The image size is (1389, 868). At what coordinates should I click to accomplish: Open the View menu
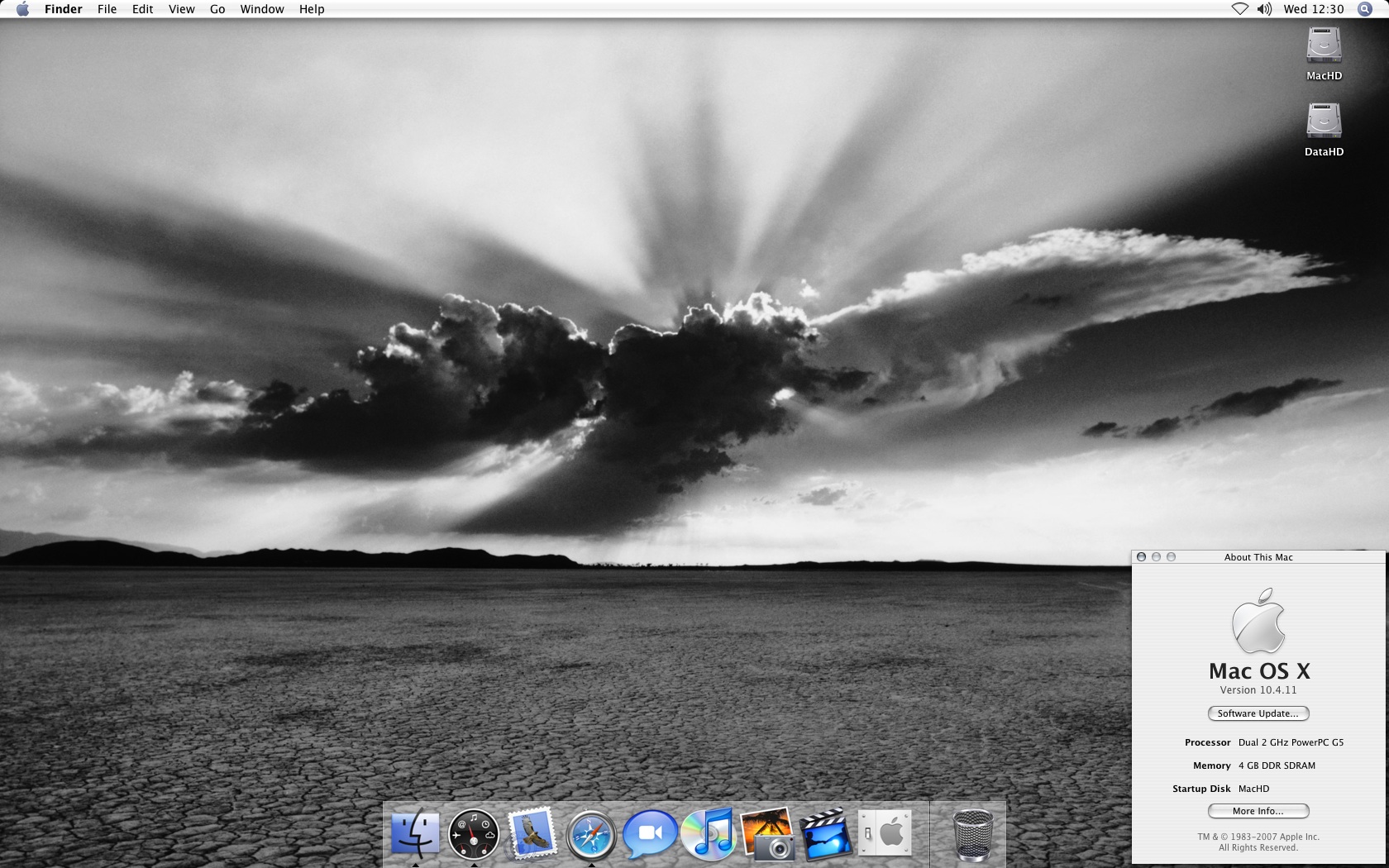[x=181, y=9]
